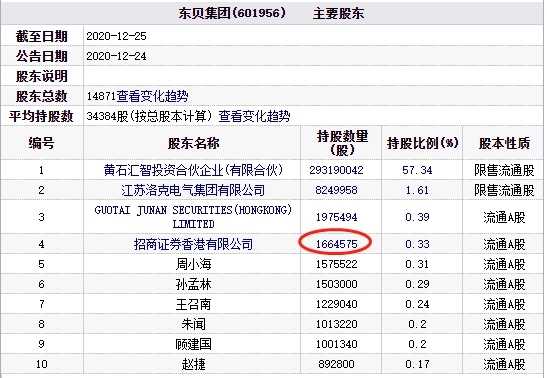Select the text 34384股(按总股本计算)
This screenshot has width=547, height=378.
pyautogui.click(x=149, y=116)
